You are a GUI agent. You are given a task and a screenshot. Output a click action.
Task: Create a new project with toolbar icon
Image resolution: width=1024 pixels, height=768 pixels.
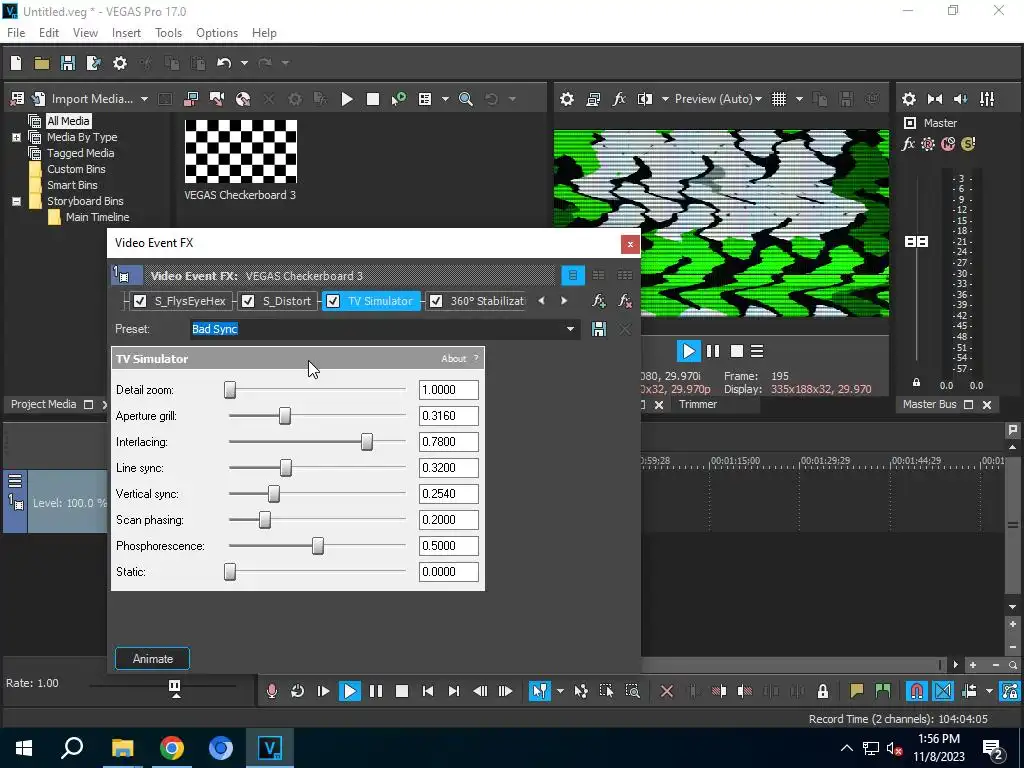(16, 63)
